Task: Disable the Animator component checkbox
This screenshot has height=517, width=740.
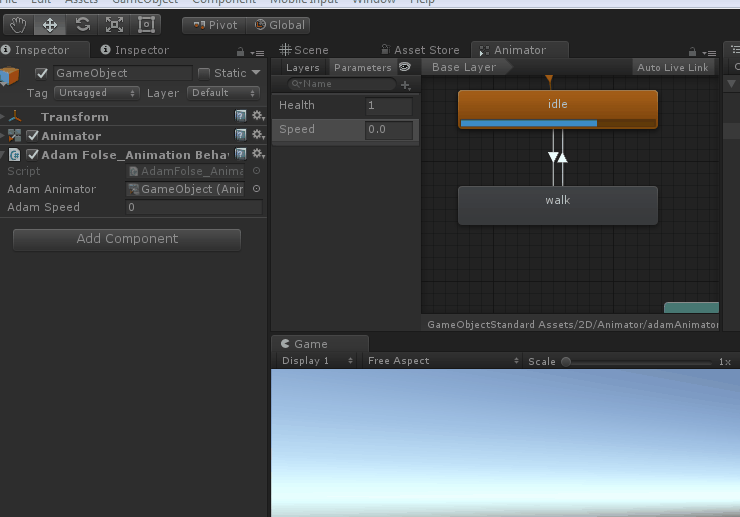Action: tap(33, 136)
